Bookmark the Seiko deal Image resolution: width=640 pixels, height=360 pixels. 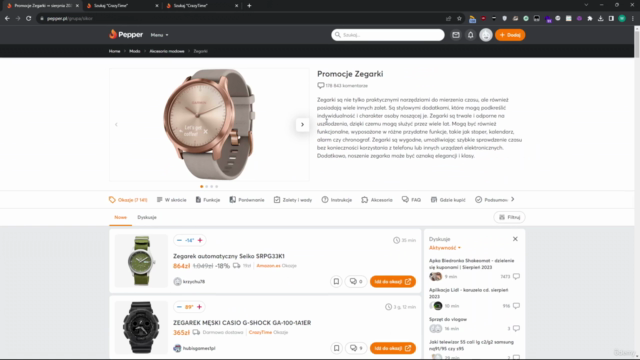click(x=336, y=282)
